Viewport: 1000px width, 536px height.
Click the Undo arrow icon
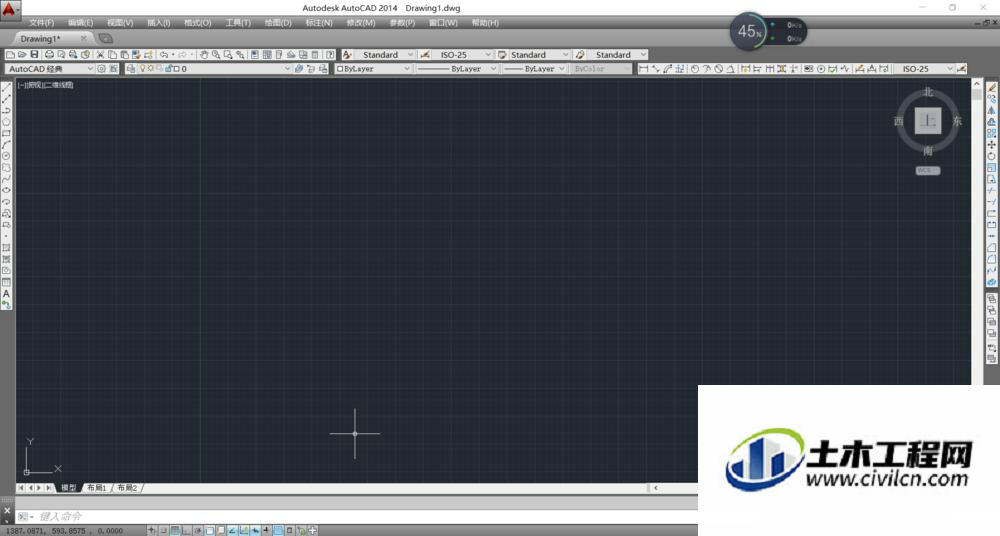coord(164,55)
